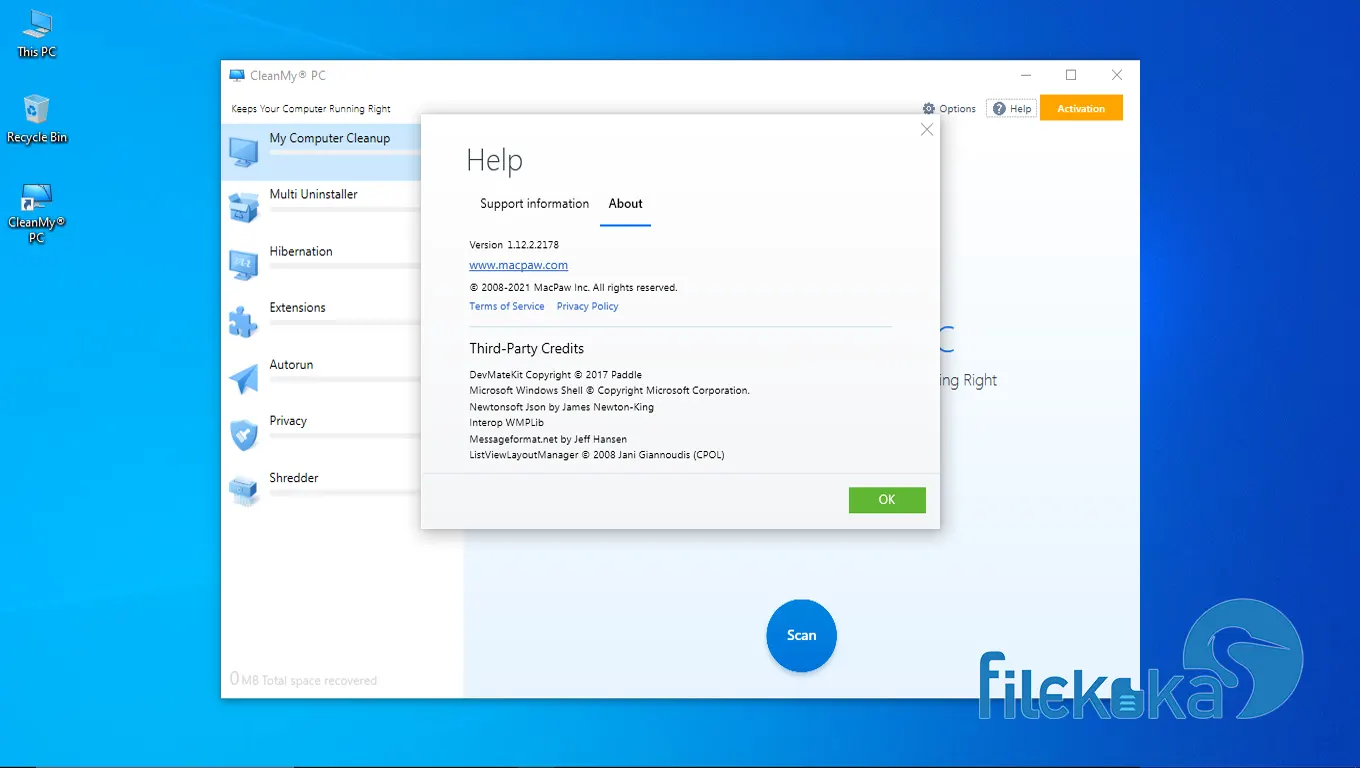Open the Extensions section label
1360x768 pixels.
click(x=297, y=308)
